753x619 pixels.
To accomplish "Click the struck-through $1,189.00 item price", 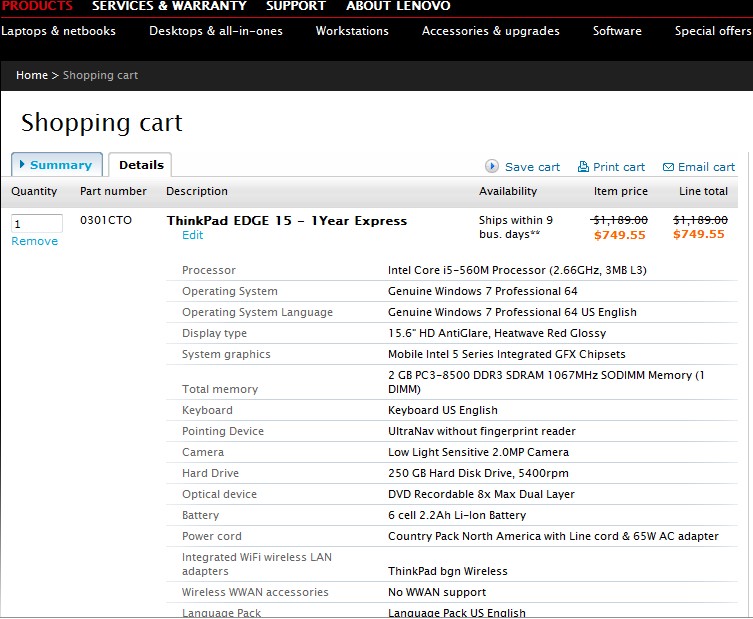I will [x=619, y=220].
